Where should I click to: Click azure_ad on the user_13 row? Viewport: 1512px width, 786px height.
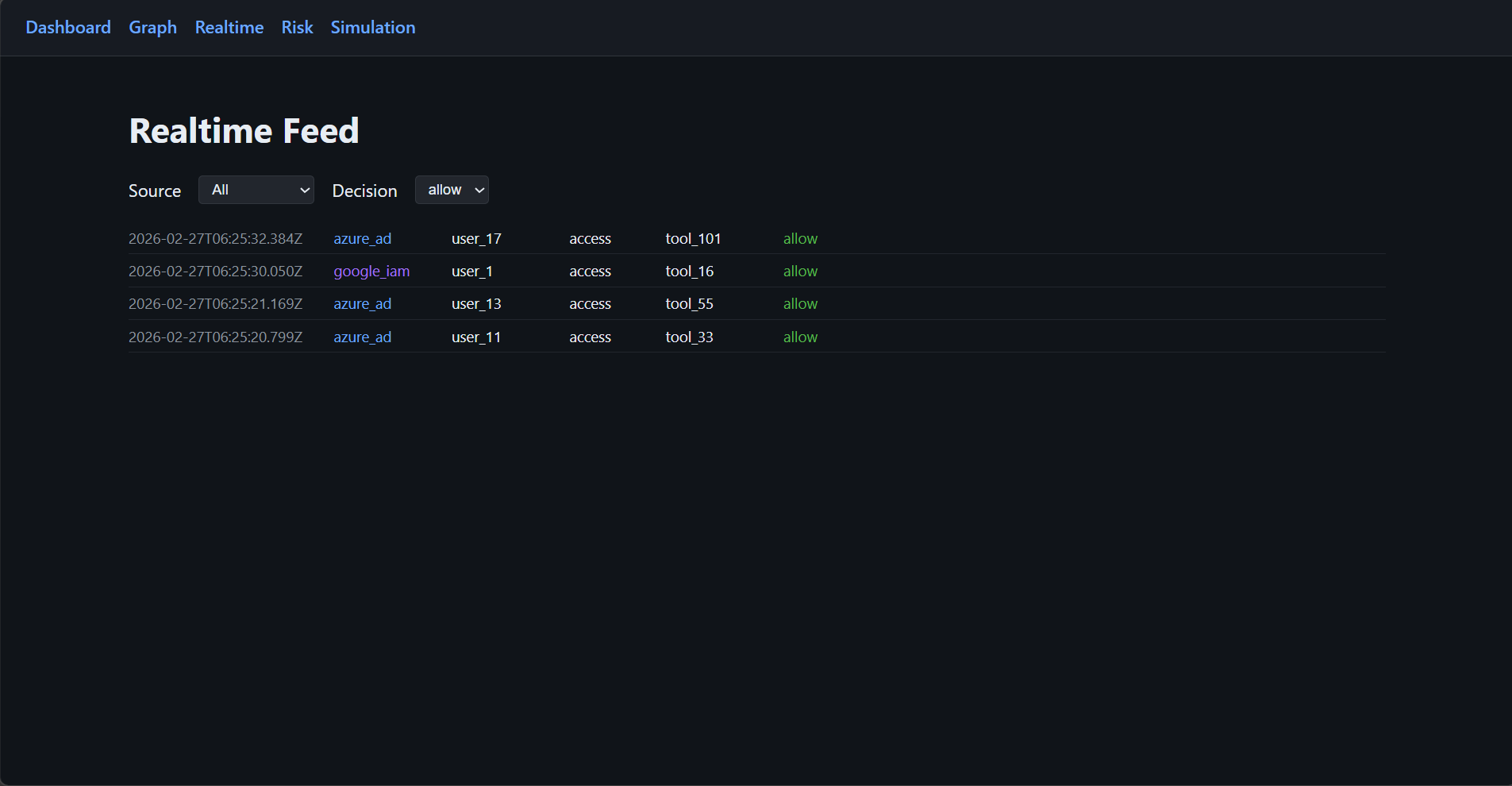362,303
